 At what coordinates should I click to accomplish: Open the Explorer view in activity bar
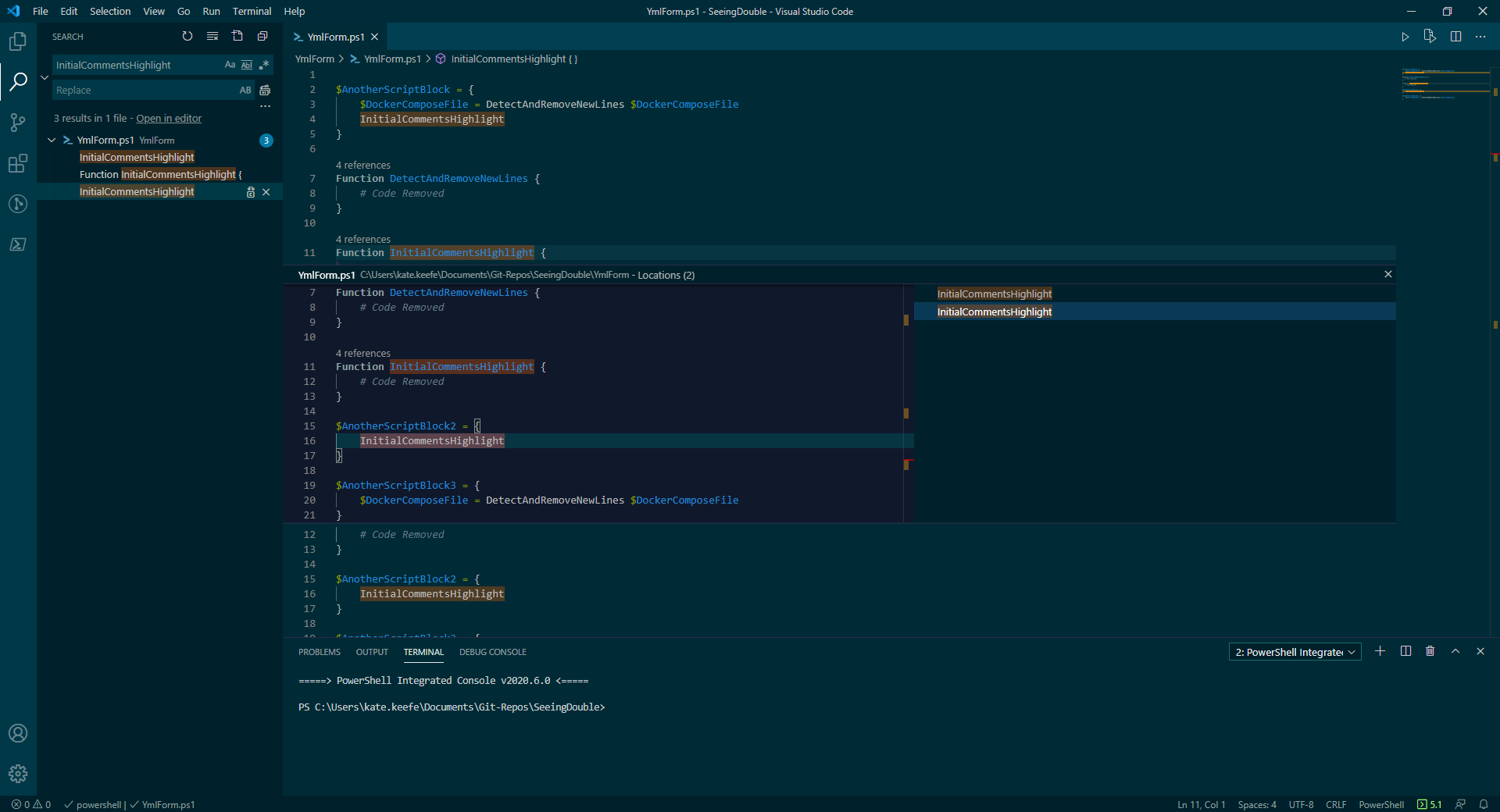18,41
